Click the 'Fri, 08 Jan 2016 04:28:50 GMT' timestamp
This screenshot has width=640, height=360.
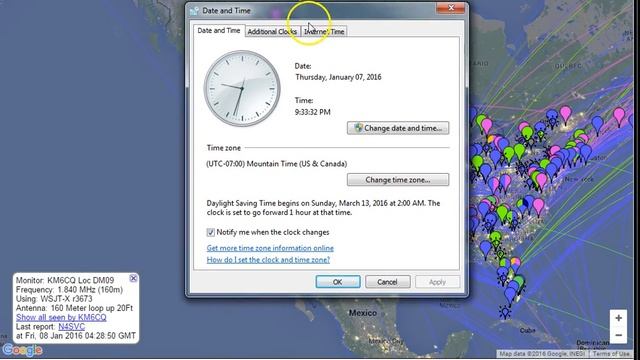point(80,336)
